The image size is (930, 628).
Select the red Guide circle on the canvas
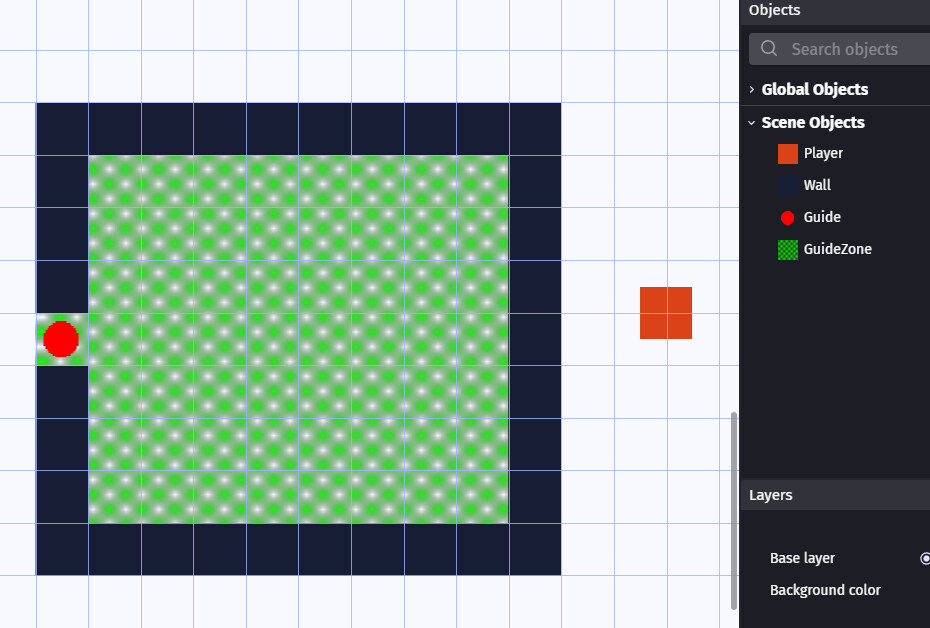[61, 339]
